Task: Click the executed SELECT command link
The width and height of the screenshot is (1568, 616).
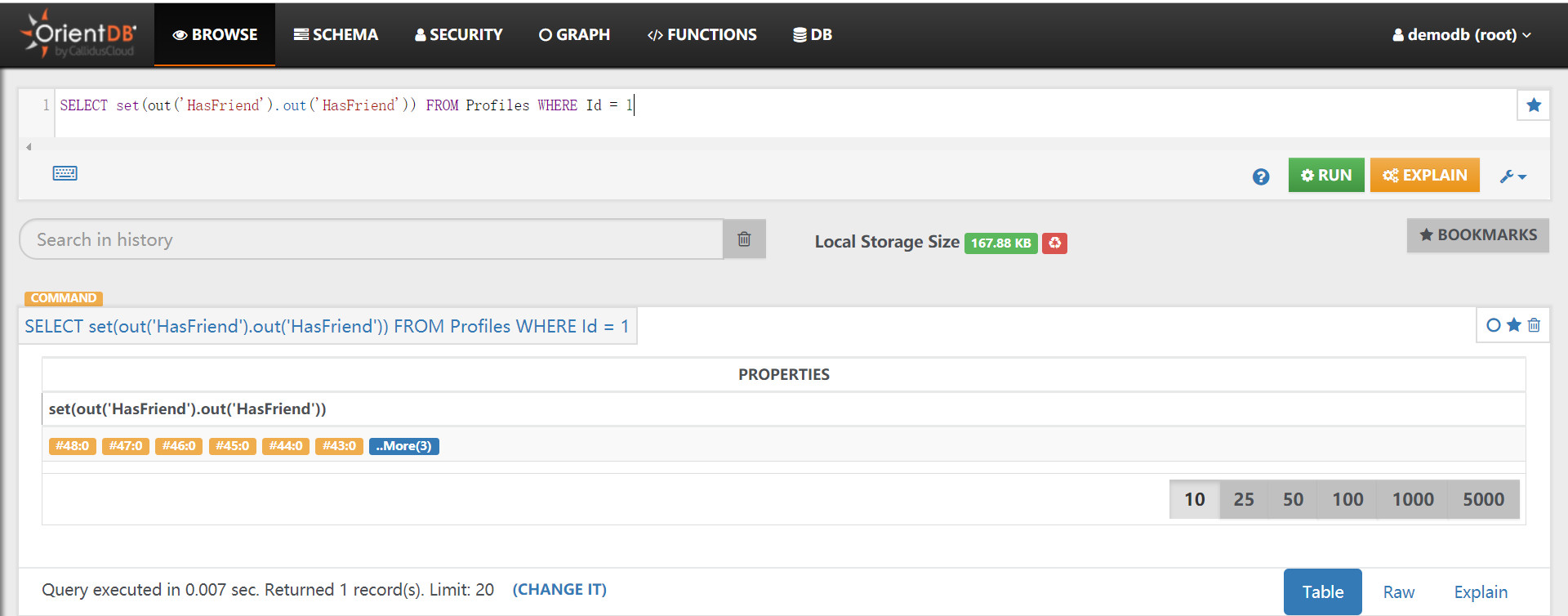Action: coord(327,326)
